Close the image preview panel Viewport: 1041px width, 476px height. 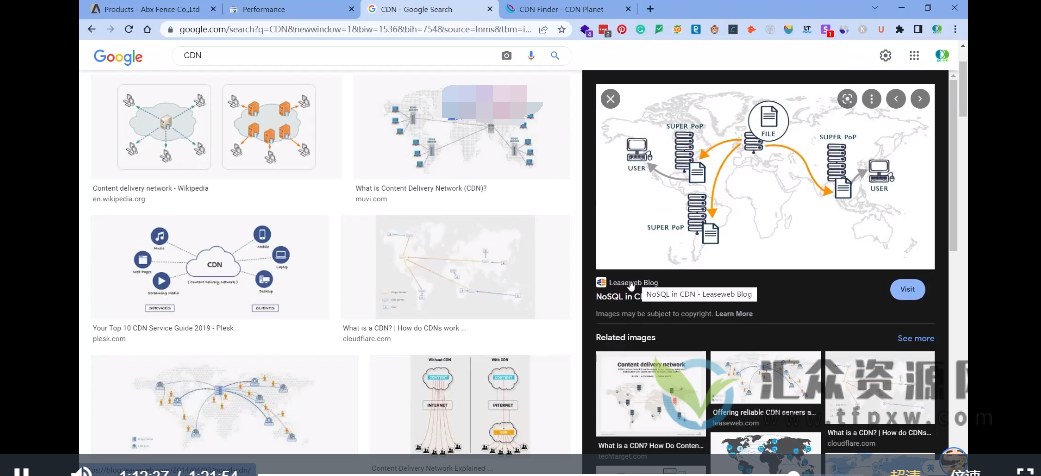click(x=610, y=98)
